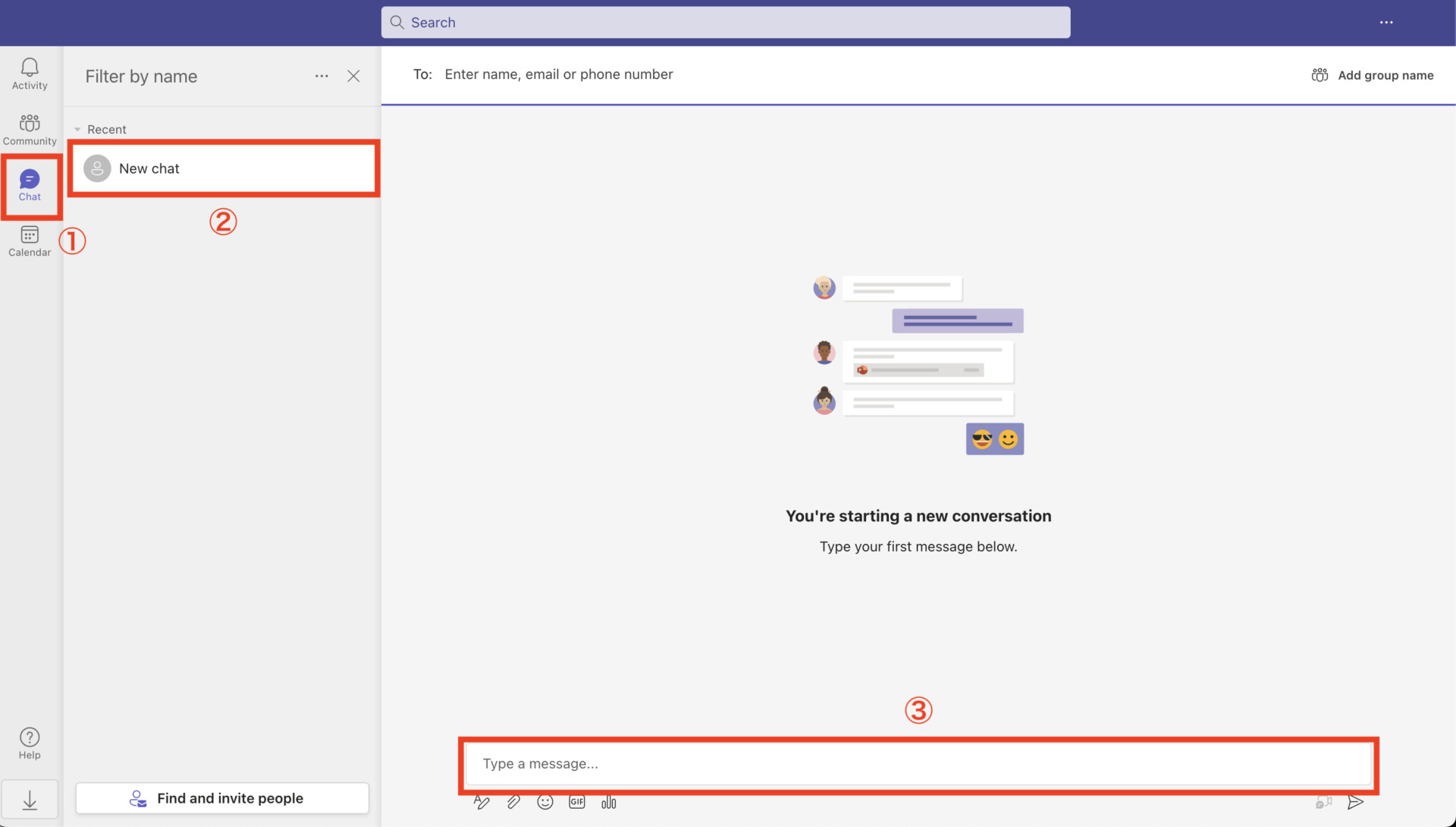Click the Search bar at the top
This screenshot has width=1456, height=827.
pos(725,22)
